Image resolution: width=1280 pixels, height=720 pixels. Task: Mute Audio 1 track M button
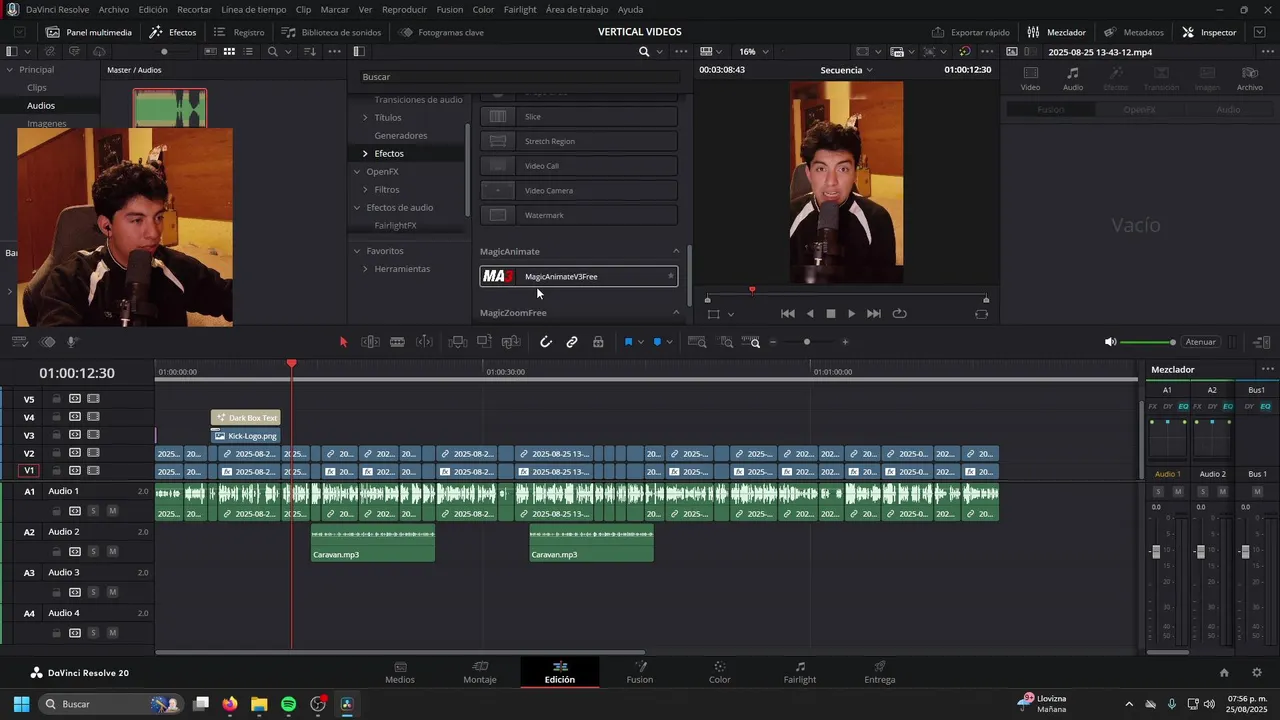pos(112,511)
